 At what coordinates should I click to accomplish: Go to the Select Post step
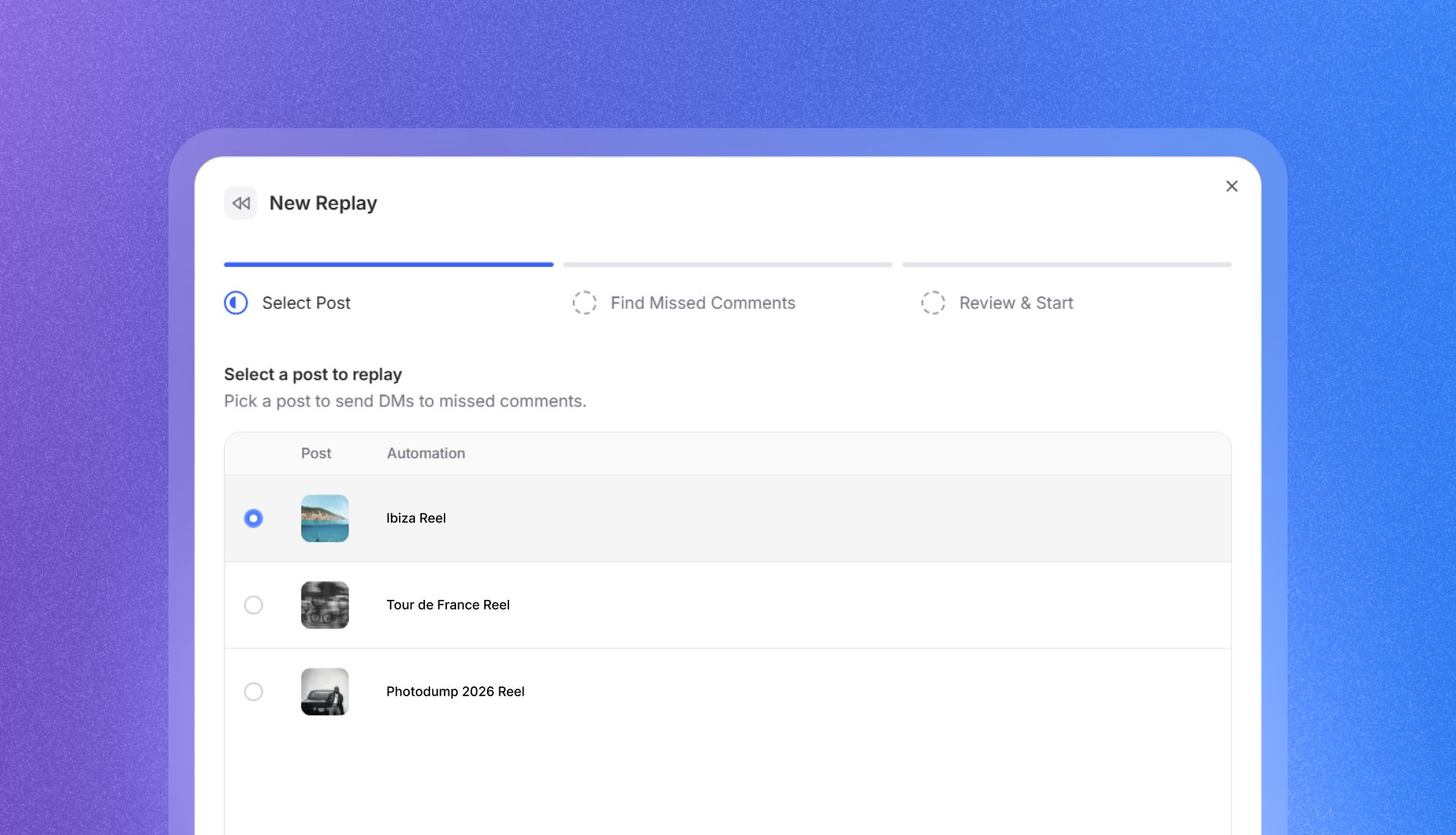tap(306, 303)
